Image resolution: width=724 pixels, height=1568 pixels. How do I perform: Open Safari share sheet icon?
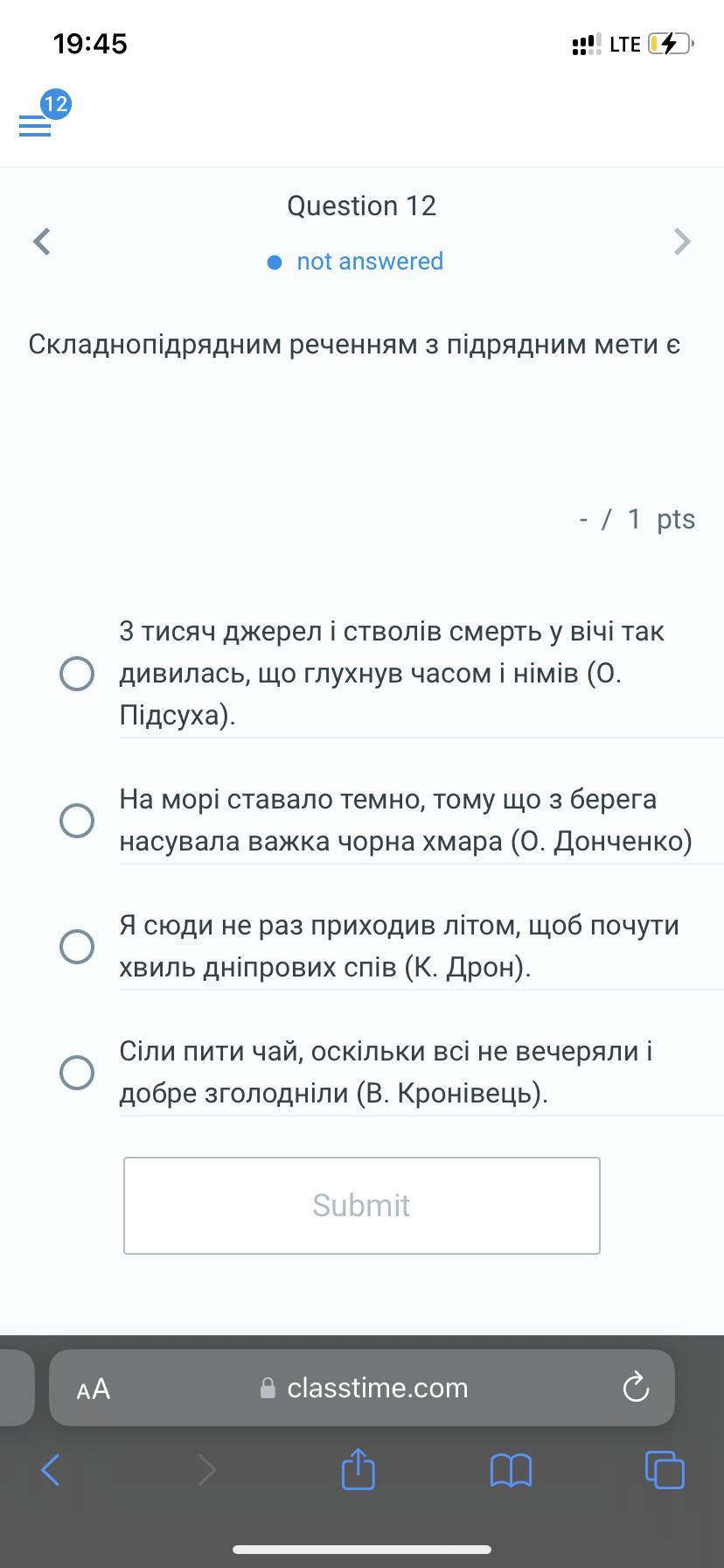tap(358, 1469)
